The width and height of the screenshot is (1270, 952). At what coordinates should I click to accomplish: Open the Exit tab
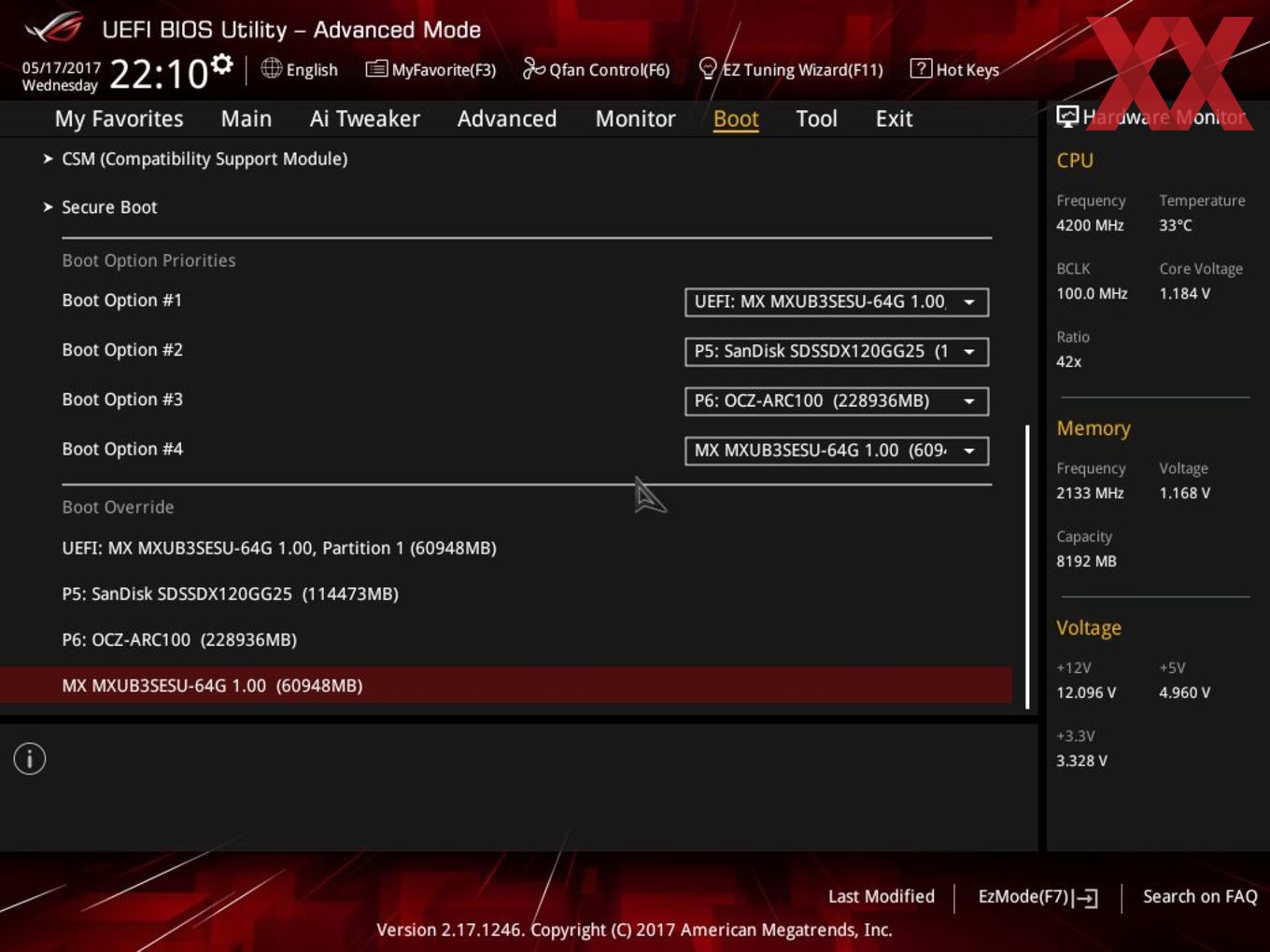pos(894,119)
